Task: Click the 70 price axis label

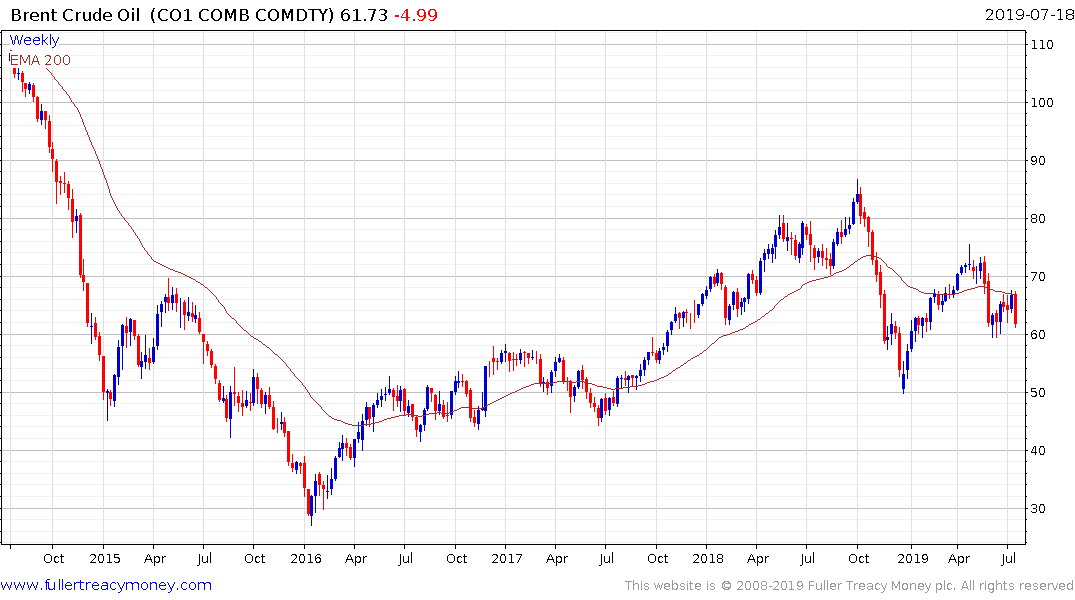Action: [x=1038, y=276]
